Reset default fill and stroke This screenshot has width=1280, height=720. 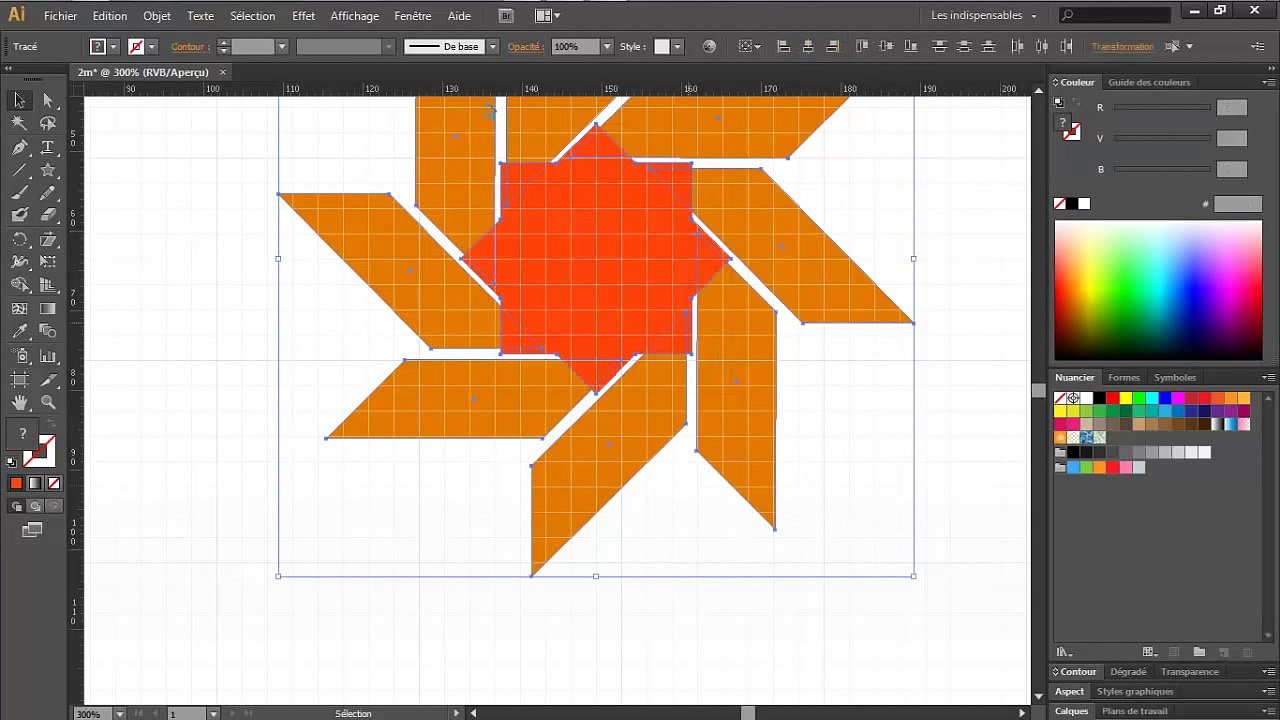click(12, 462)
